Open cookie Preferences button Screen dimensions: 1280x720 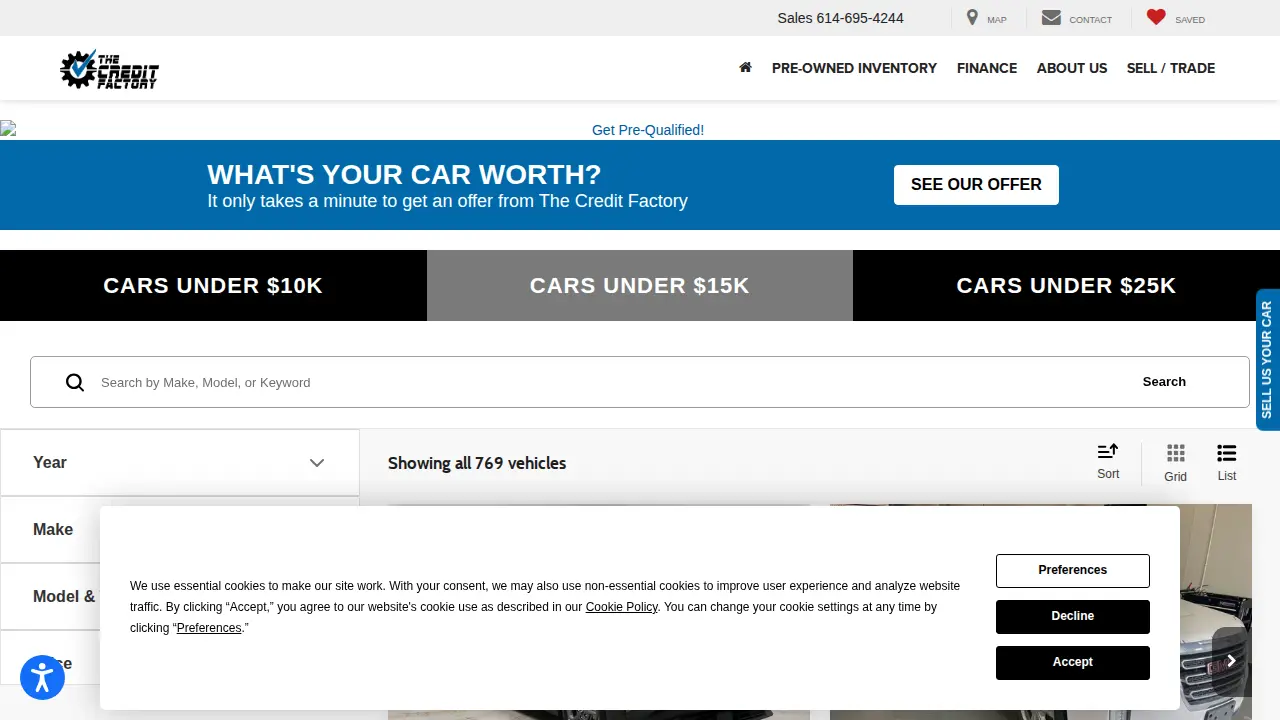click(1073, 570)
